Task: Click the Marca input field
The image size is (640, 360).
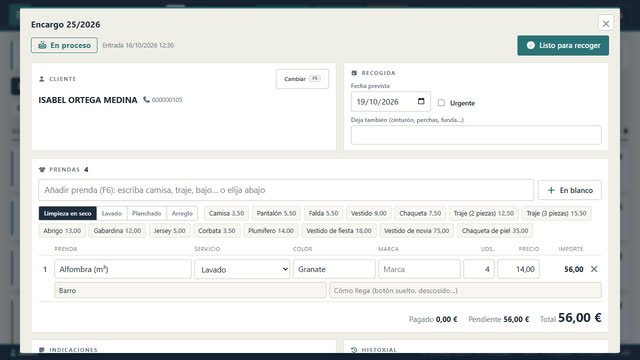Action: click(419, 269)
